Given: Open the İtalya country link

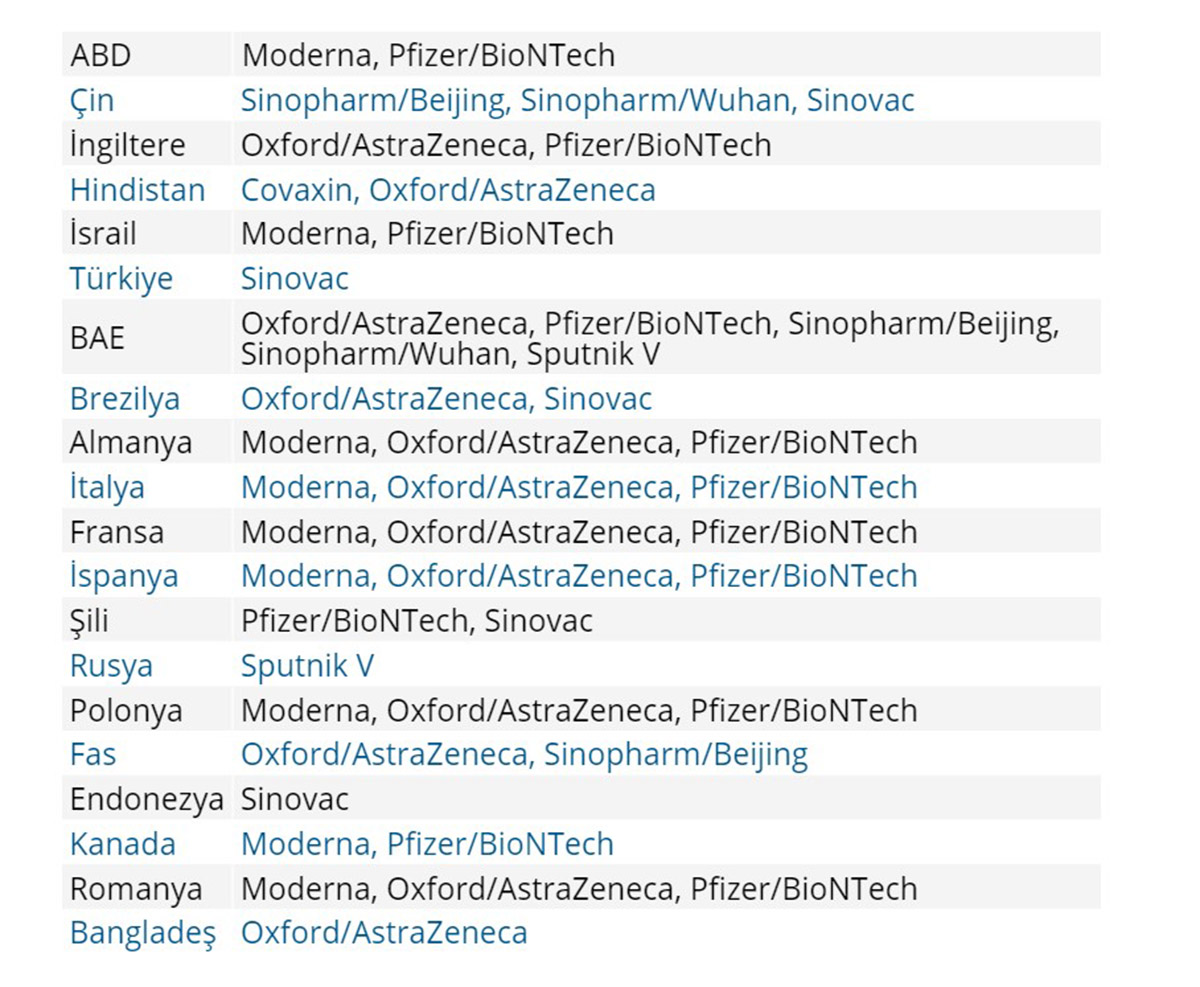Looking at the screenshot, I should [107, 487].
